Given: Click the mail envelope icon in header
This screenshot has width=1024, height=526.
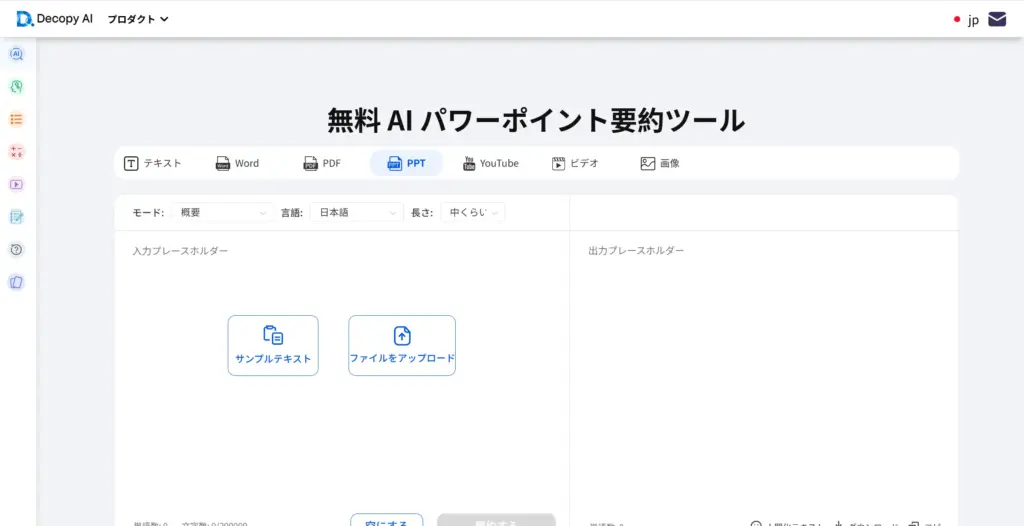Looking at the screenshot, I should pos(997,19).
